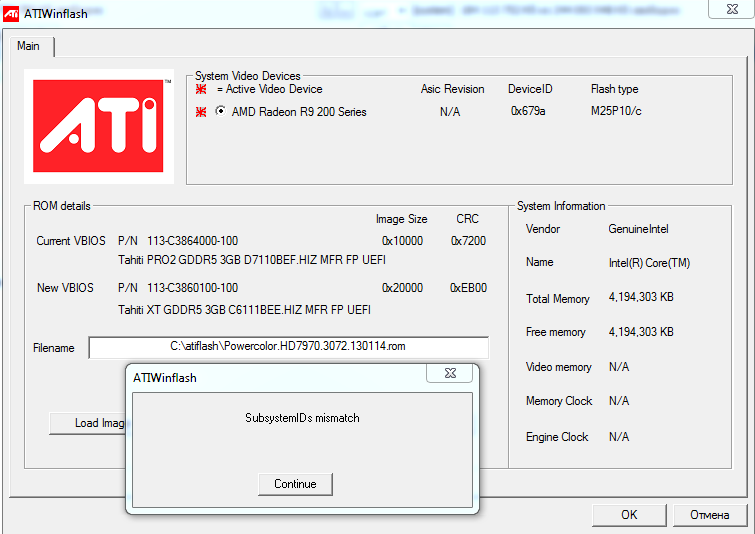Click the Filename path field

(288, 347)
